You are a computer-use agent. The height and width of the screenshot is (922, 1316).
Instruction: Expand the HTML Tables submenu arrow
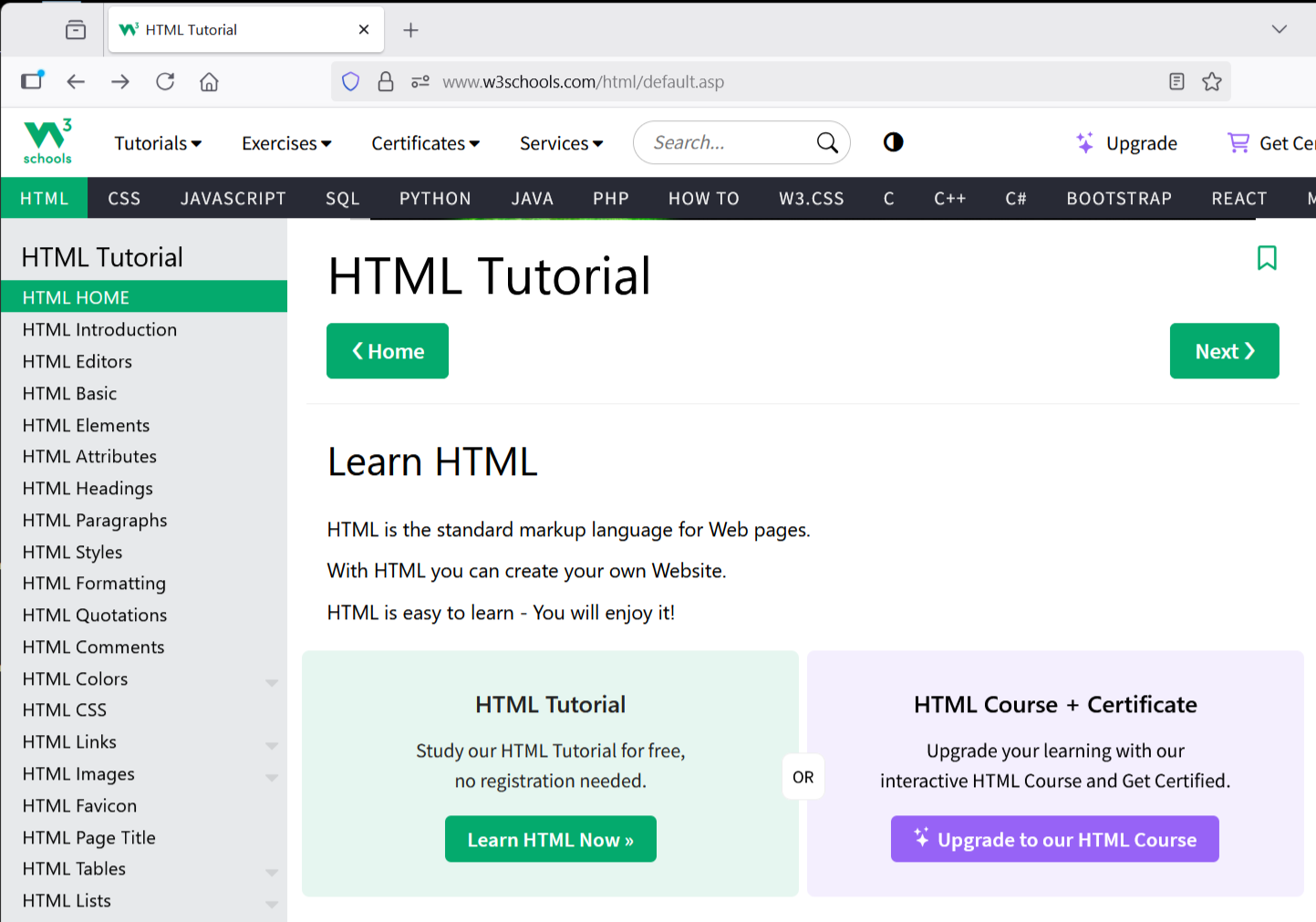272,872
